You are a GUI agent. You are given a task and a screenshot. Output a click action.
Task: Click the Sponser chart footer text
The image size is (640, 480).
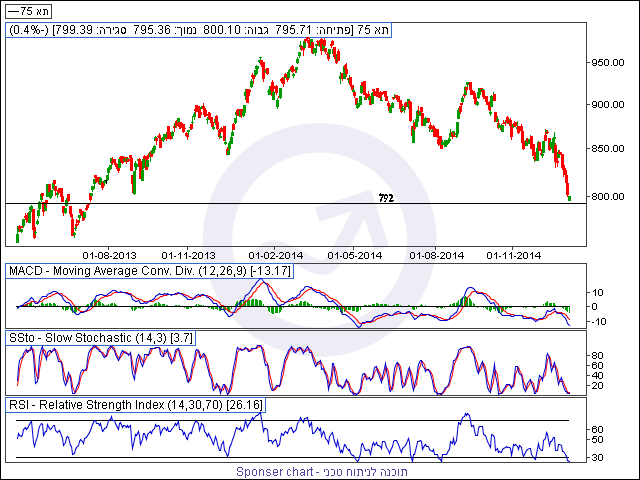coord(322,472)
